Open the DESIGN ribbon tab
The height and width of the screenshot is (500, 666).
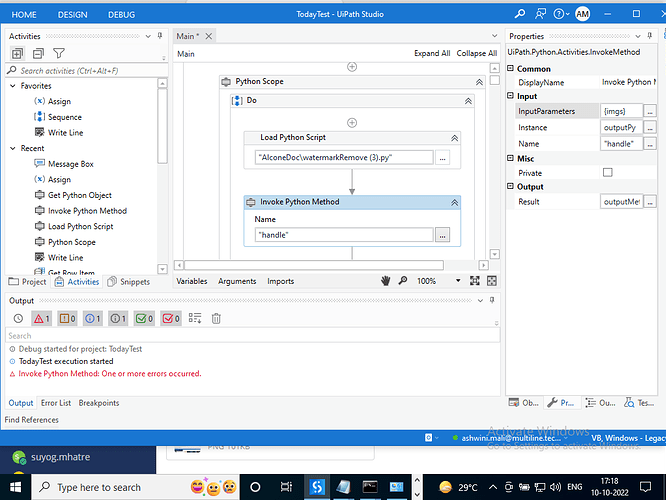pyautogui.click(x=73, y=14)
